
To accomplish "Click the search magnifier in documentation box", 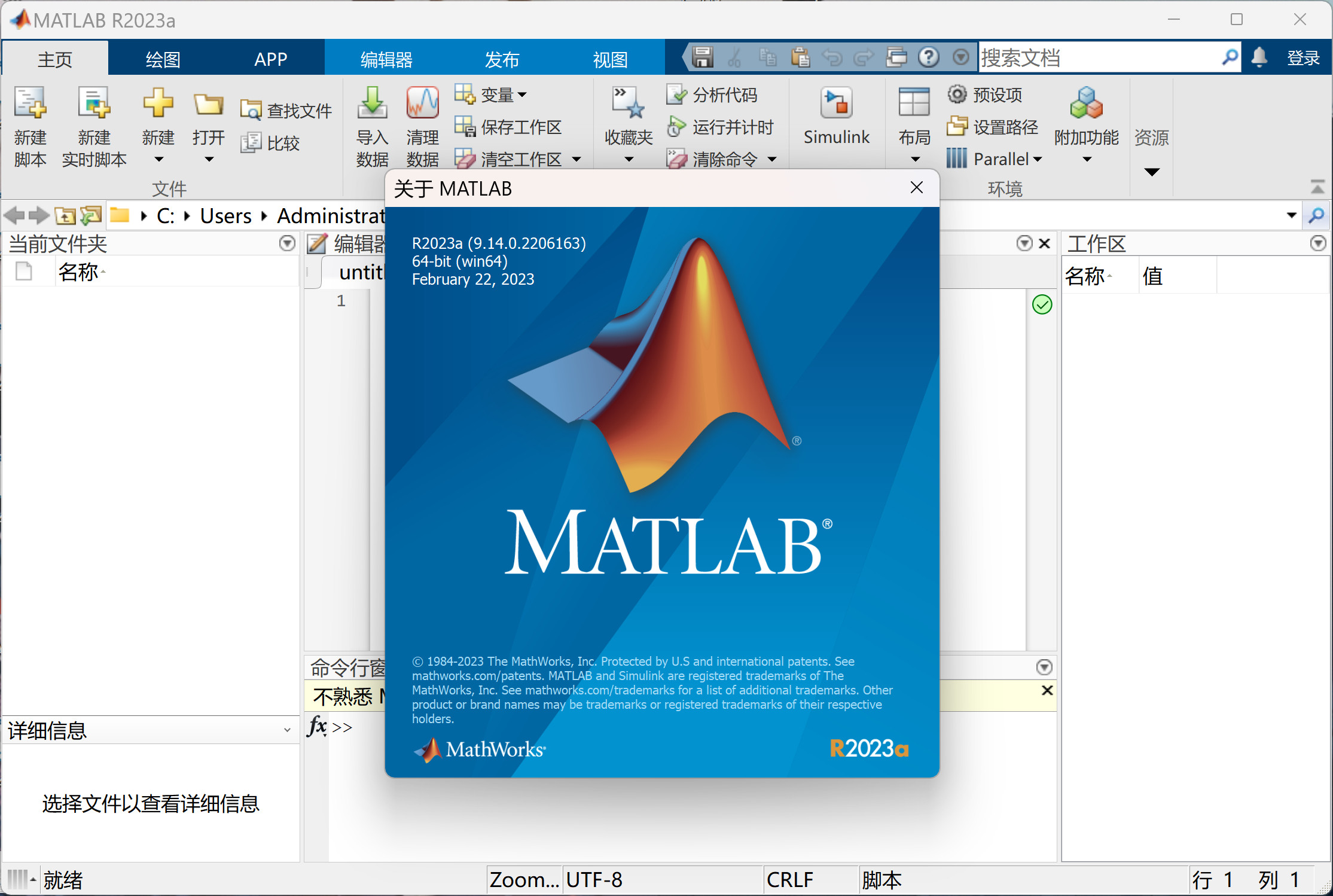I will 1230,57.
